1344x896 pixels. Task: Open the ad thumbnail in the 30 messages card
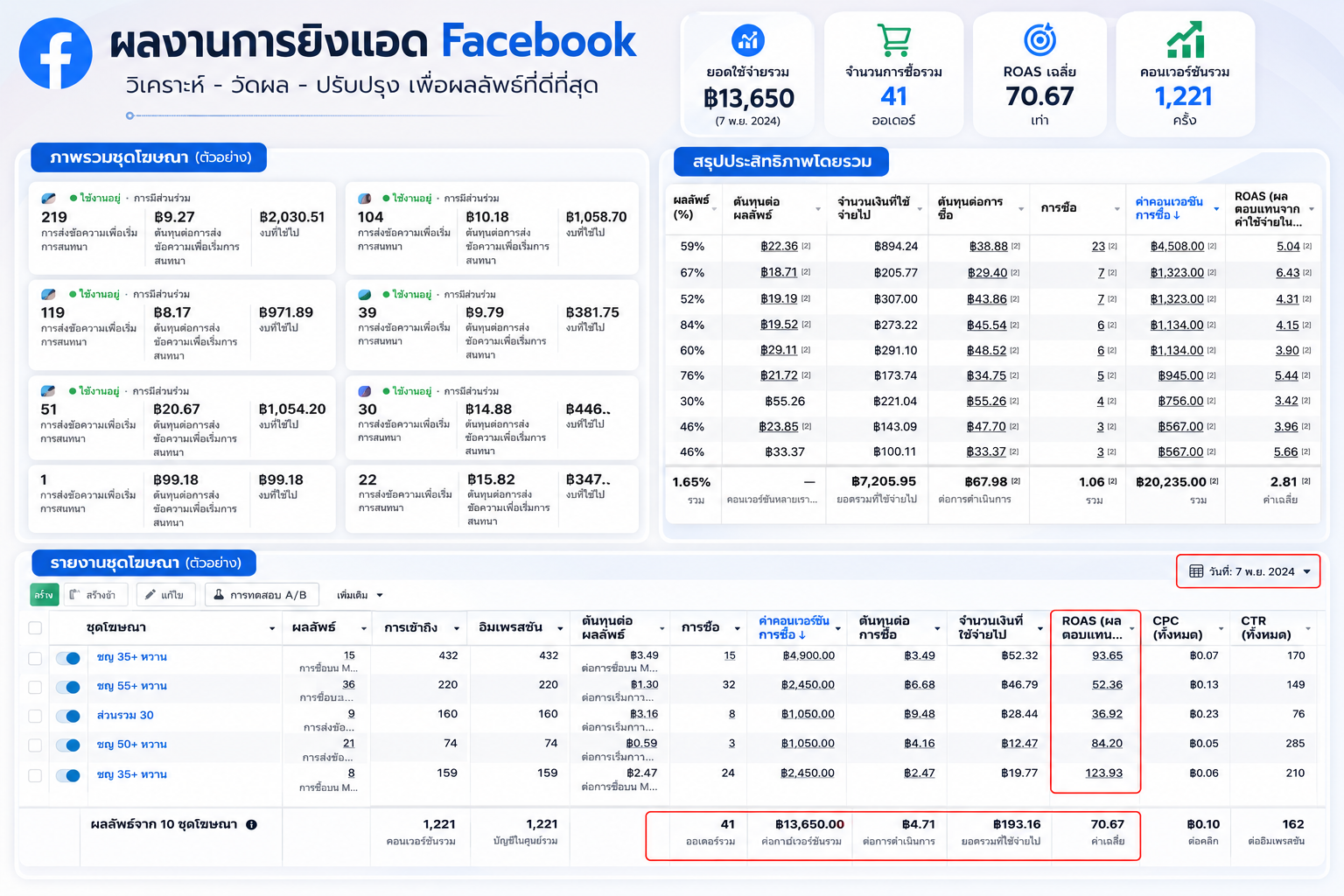coord(365,391)
